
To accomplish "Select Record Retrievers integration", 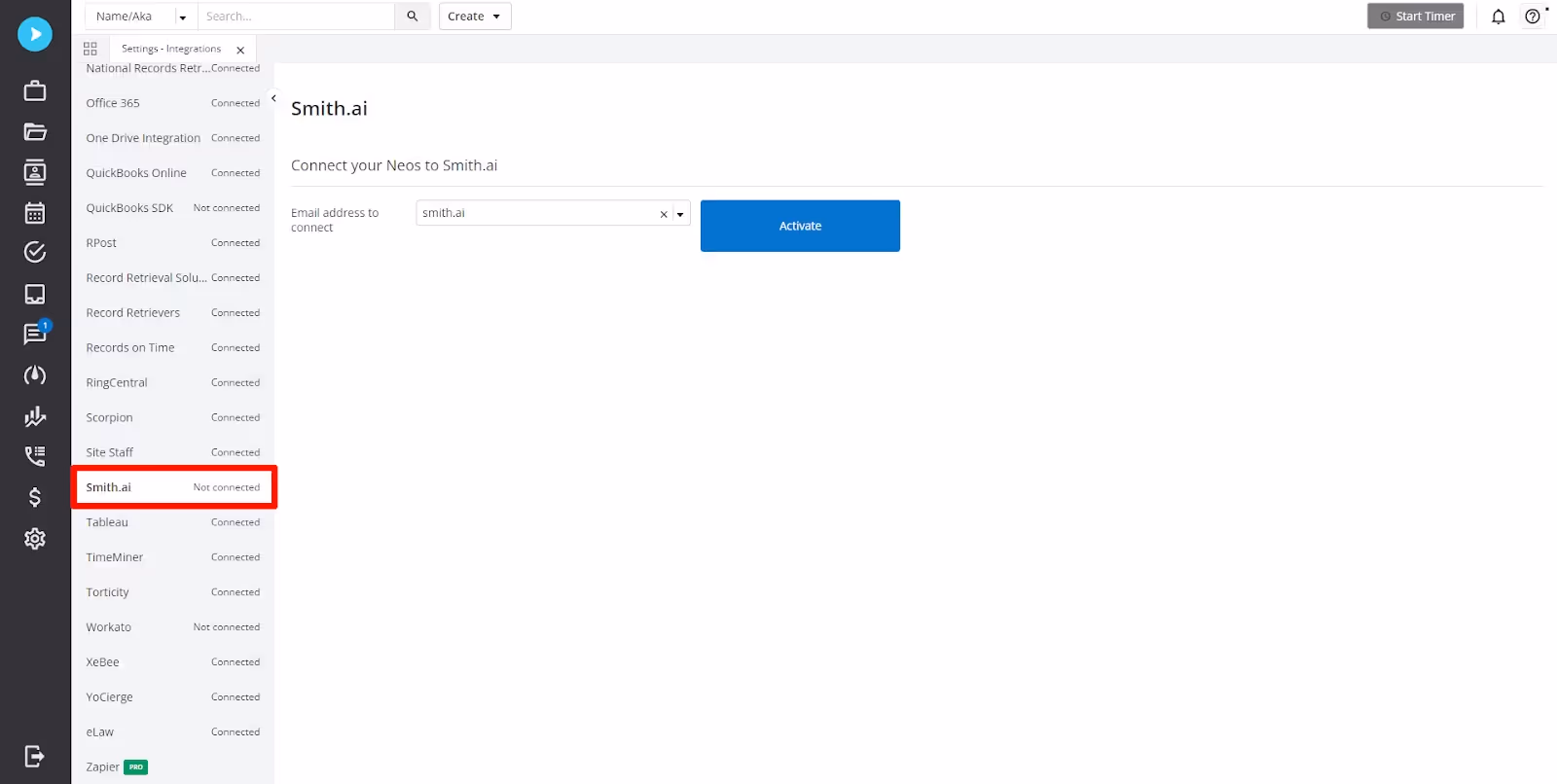I will [172, 313].
